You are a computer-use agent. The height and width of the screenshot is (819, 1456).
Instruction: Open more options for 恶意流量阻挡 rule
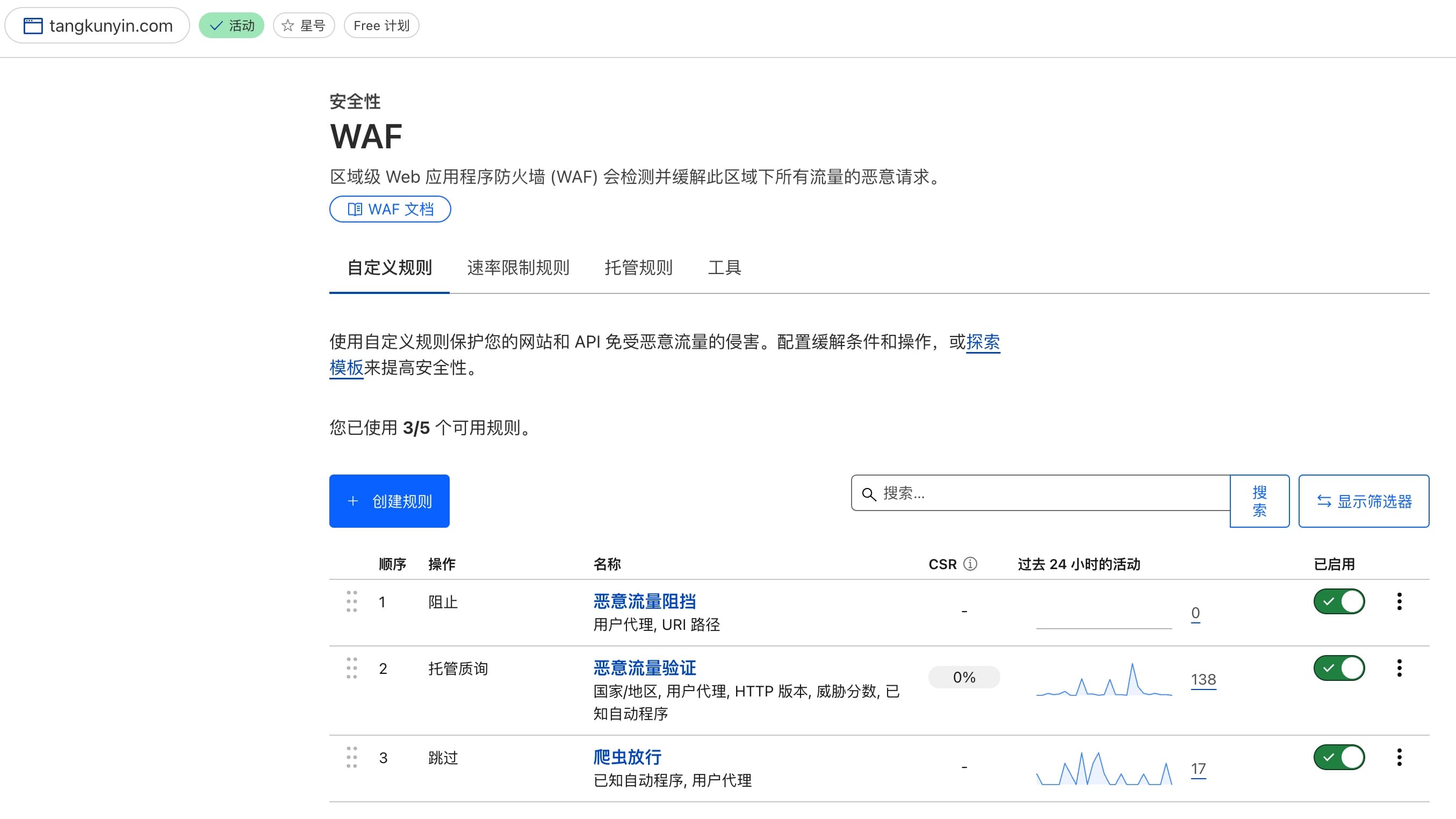coord(1400,601)
